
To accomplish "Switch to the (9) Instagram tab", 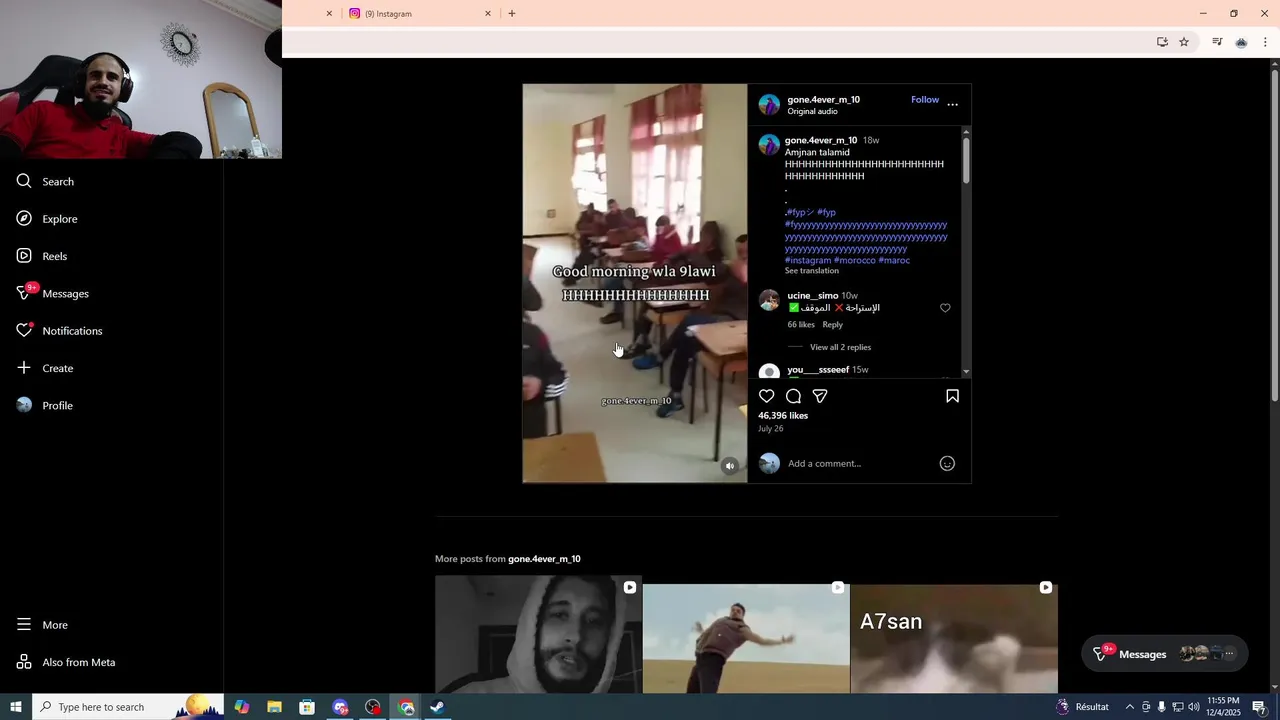I will tap(420, 14).
